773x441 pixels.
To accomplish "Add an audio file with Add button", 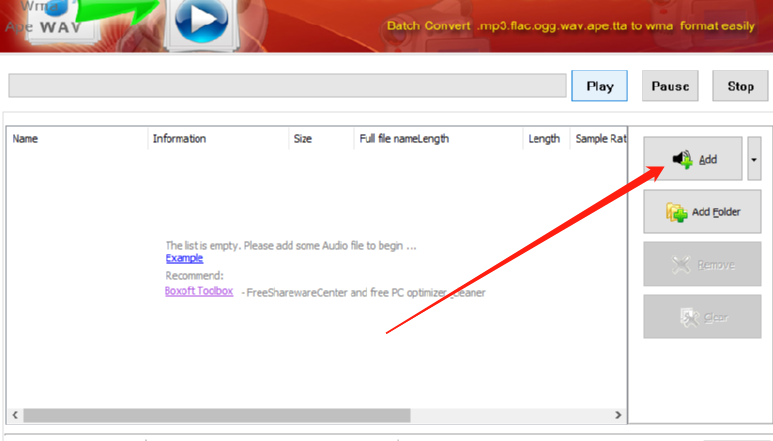I will (x=692, y=159).
